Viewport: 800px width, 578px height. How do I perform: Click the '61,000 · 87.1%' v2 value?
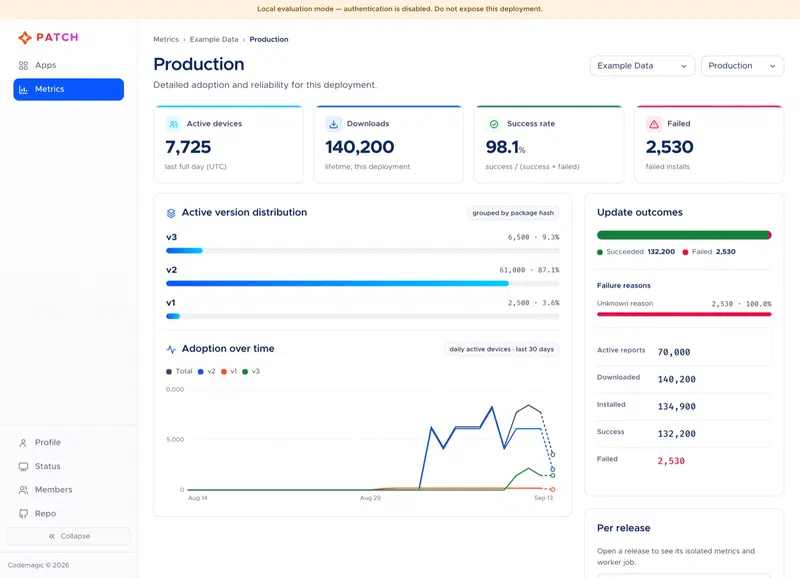(x=529, y=270)
